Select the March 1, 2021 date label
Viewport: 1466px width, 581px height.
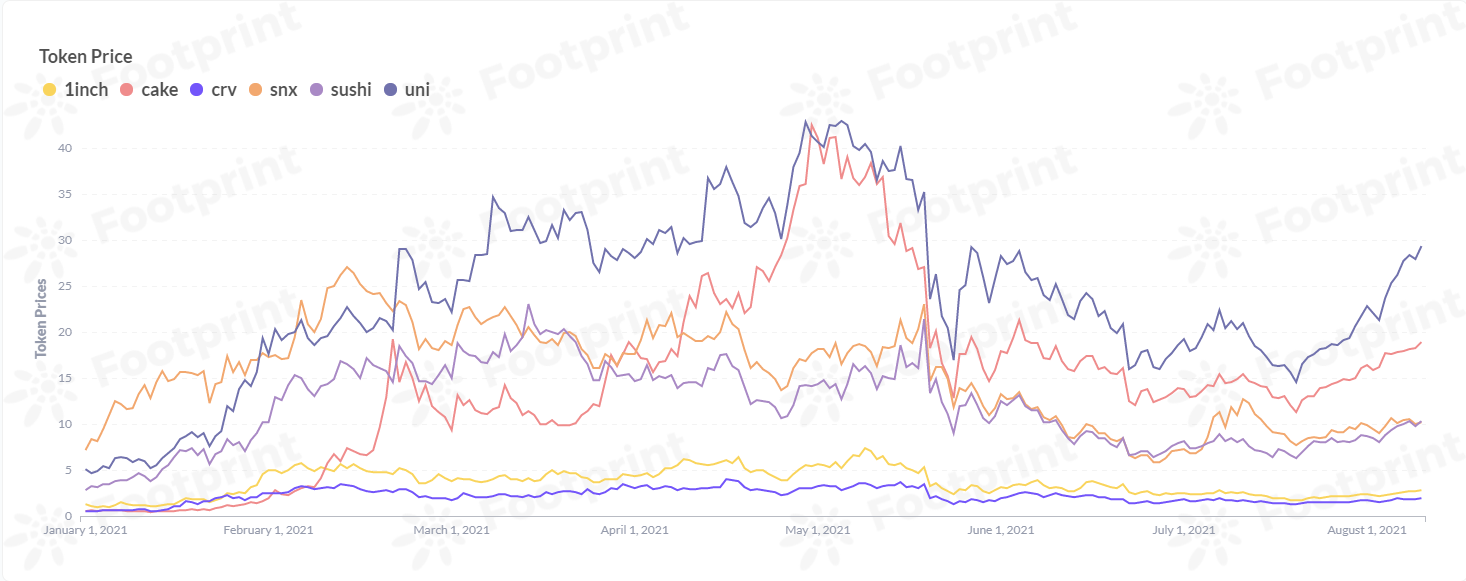pyautogui.click(x=451, y=530)
